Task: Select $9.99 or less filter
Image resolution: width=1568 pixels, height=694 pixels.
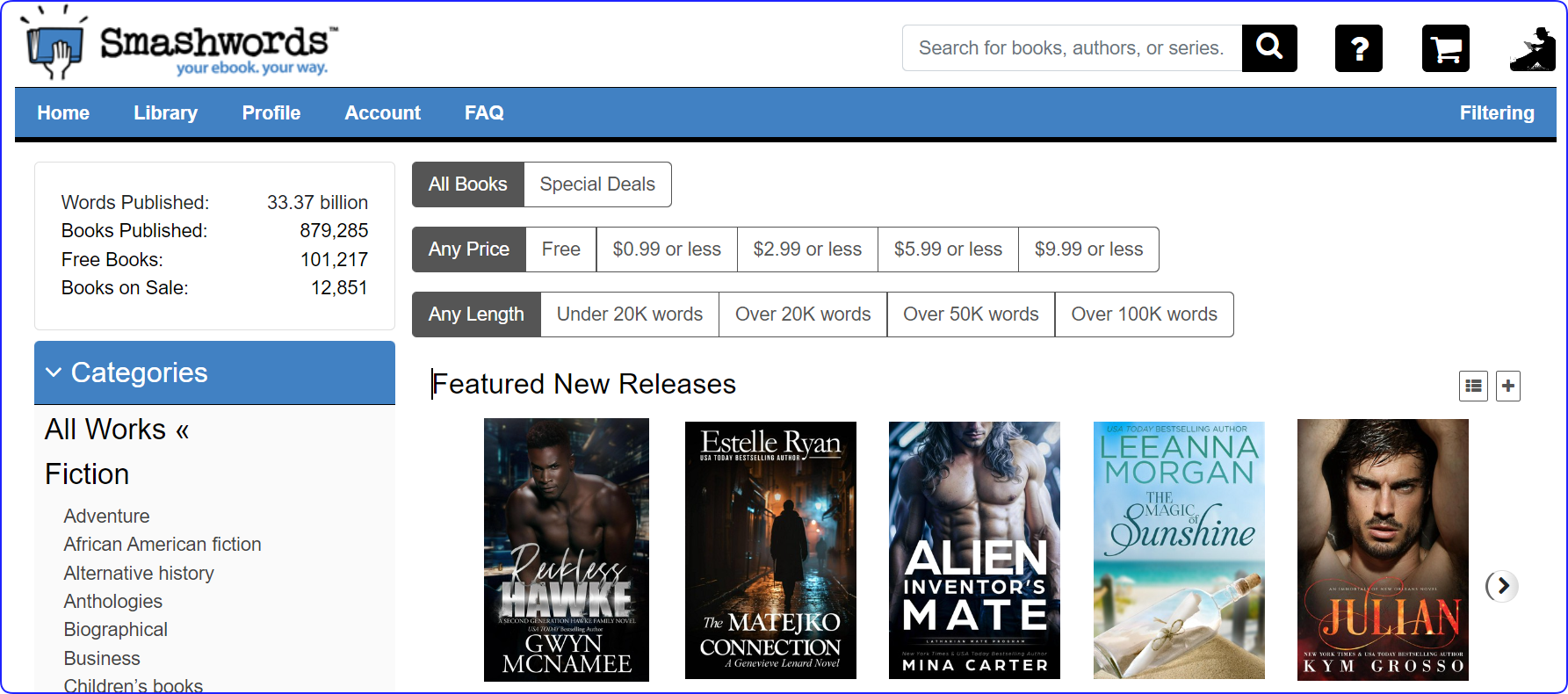Action: click(x=1088, y=249)
